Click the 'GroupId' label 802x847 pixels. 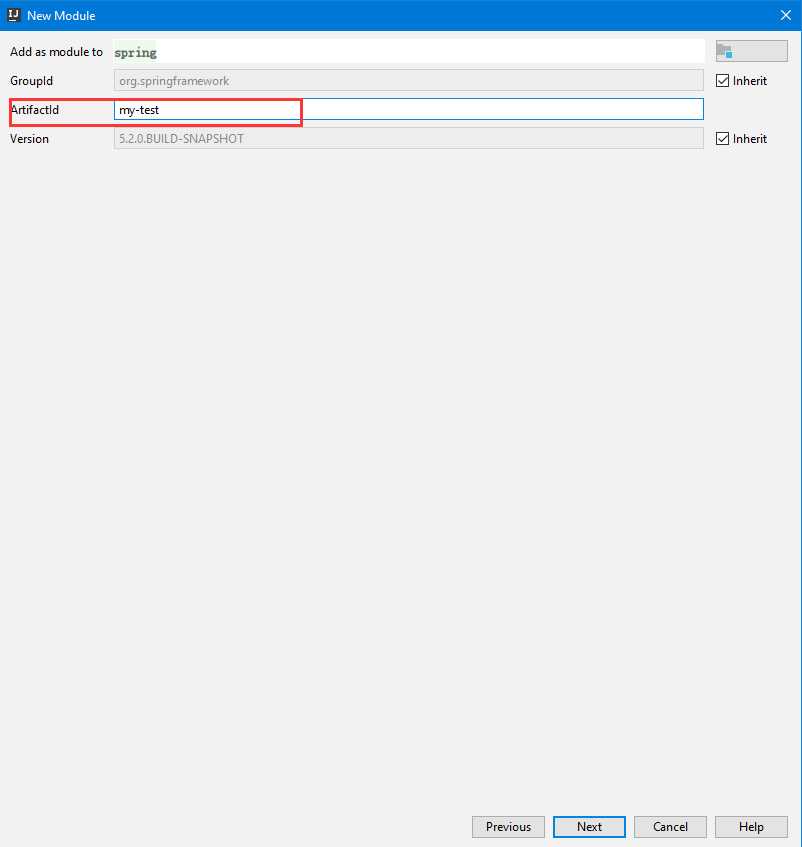click(31, 81)
